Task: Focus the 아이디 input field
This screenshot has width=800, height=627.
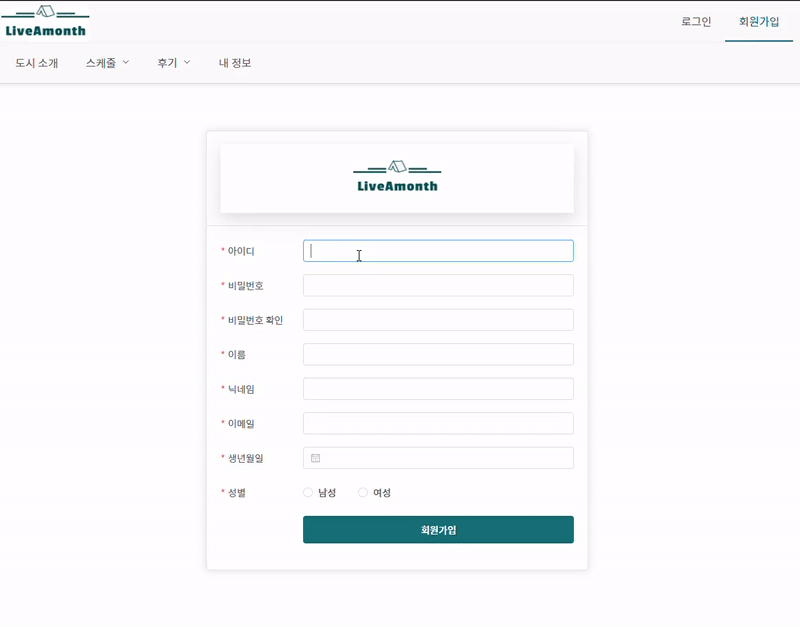Action: tap(438, 251)
